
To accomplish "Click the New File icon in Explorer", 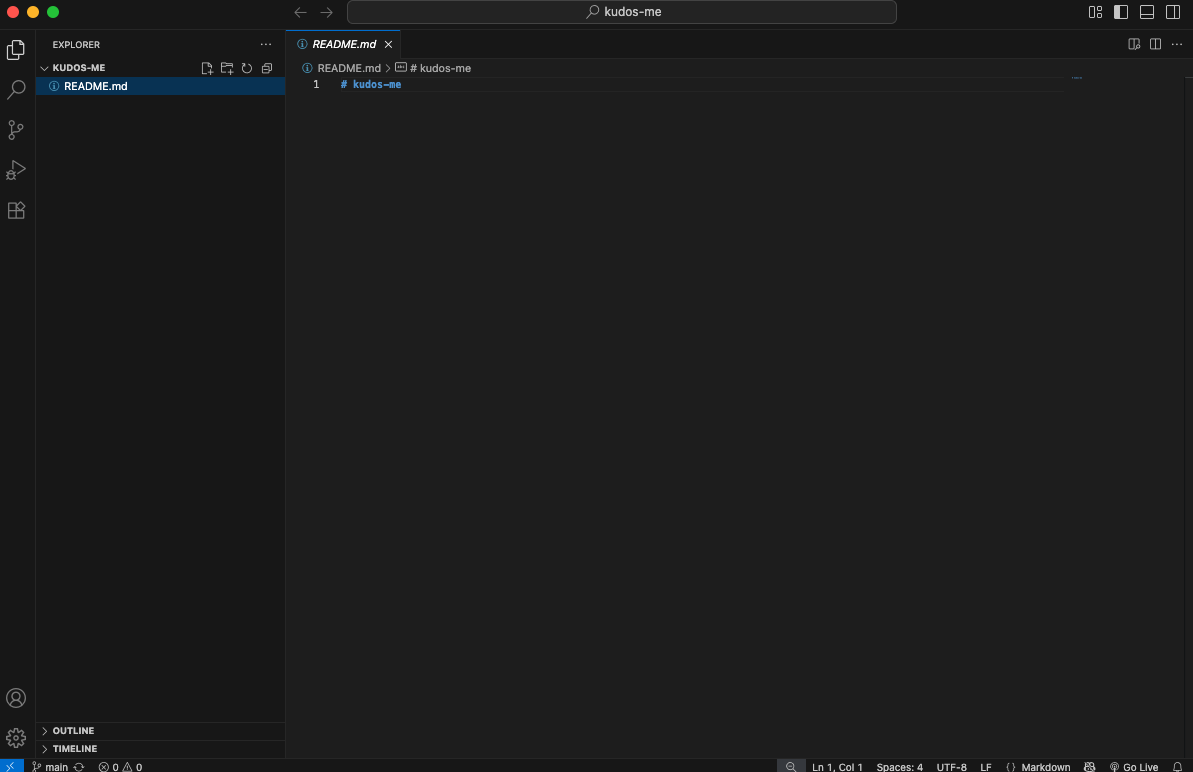I will pyautogui.click(x=207, y=68).
